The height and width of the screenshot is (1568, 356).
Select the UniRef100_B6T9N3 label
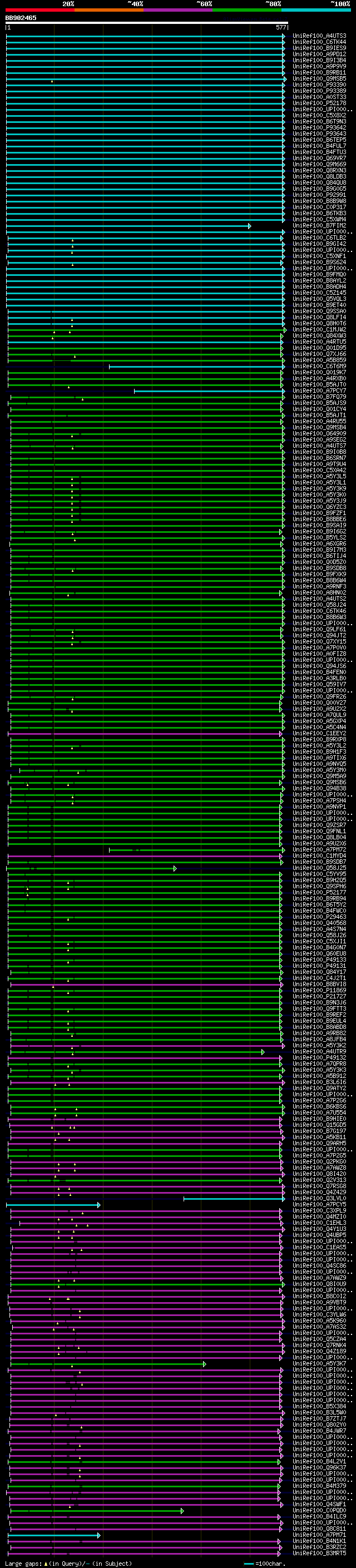(319, 121)
